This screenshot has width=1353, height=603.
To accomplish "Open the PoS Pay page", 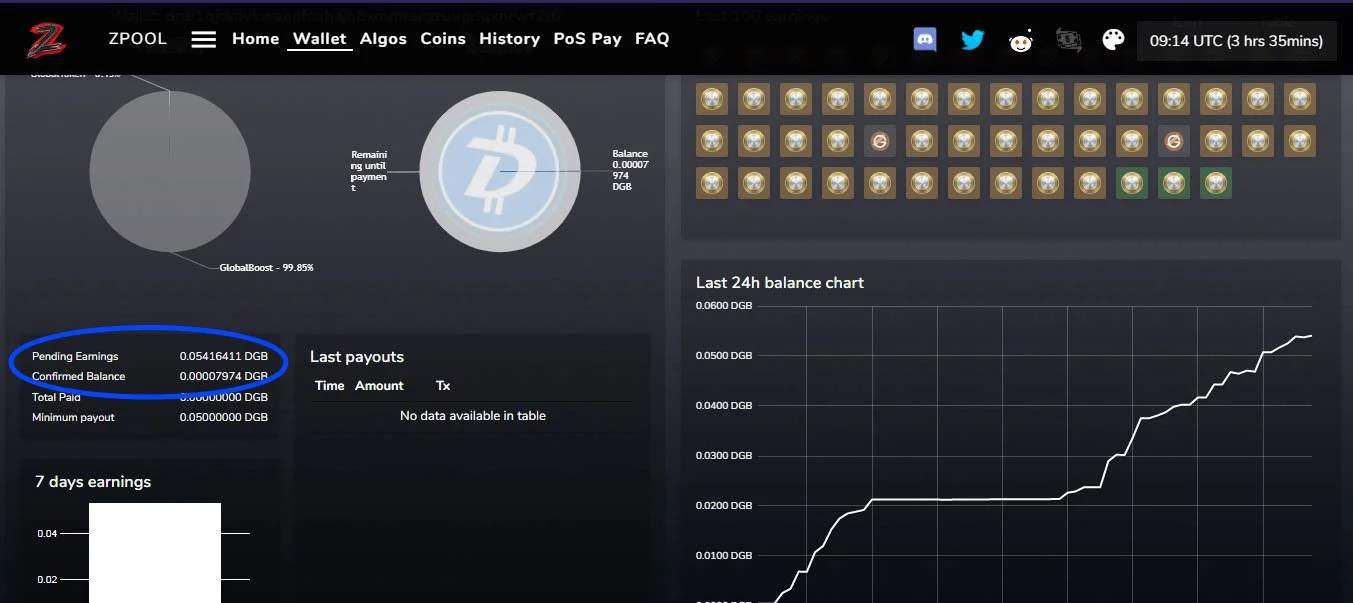I will tap(588, 38).
